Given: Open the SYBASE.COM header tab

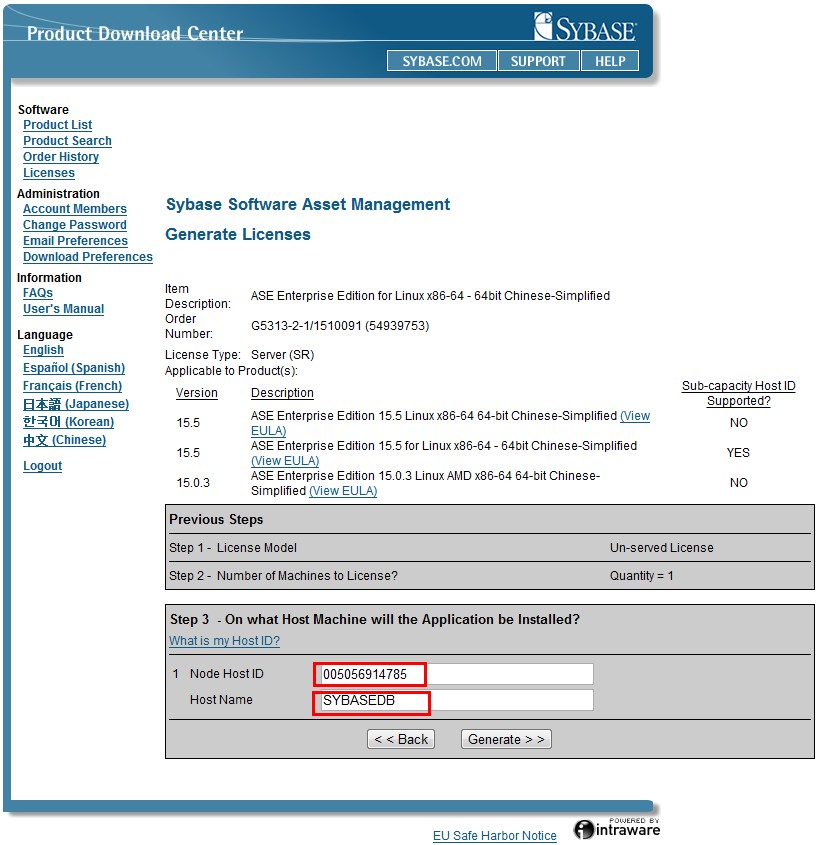Looking at the screenshot, I should tap(441, 61).
